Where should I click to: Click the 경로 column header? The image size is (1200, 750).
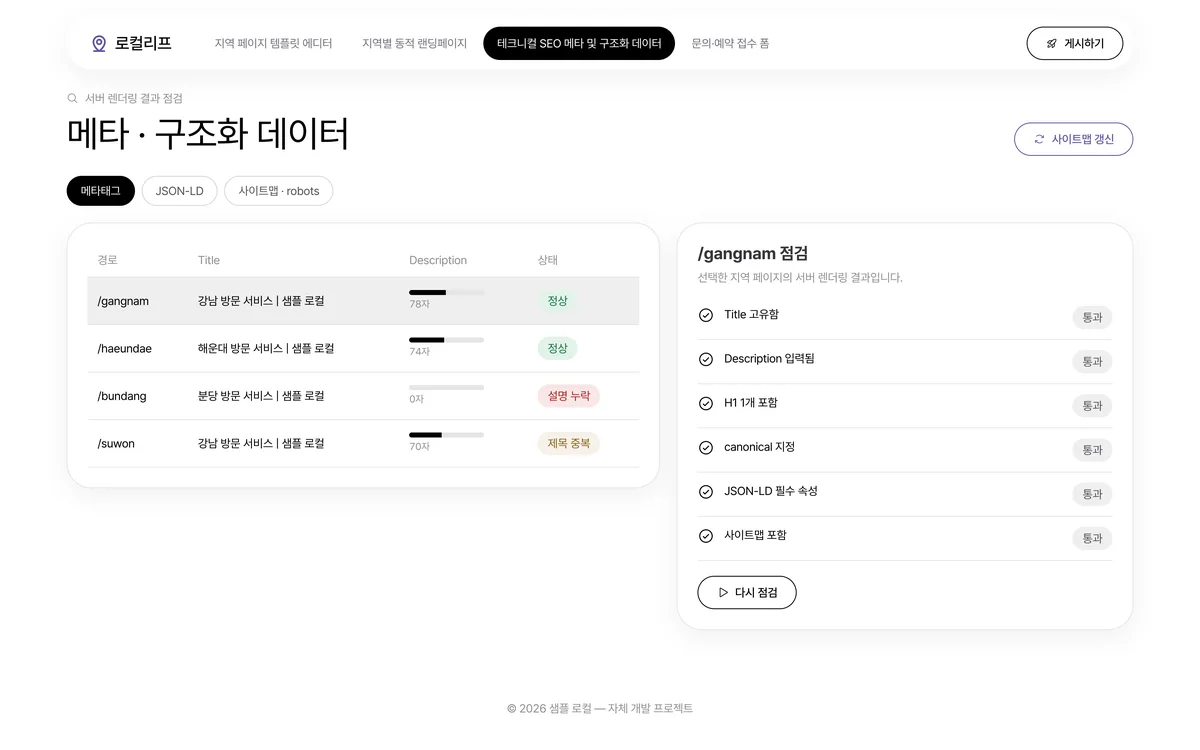pos(108,260)
